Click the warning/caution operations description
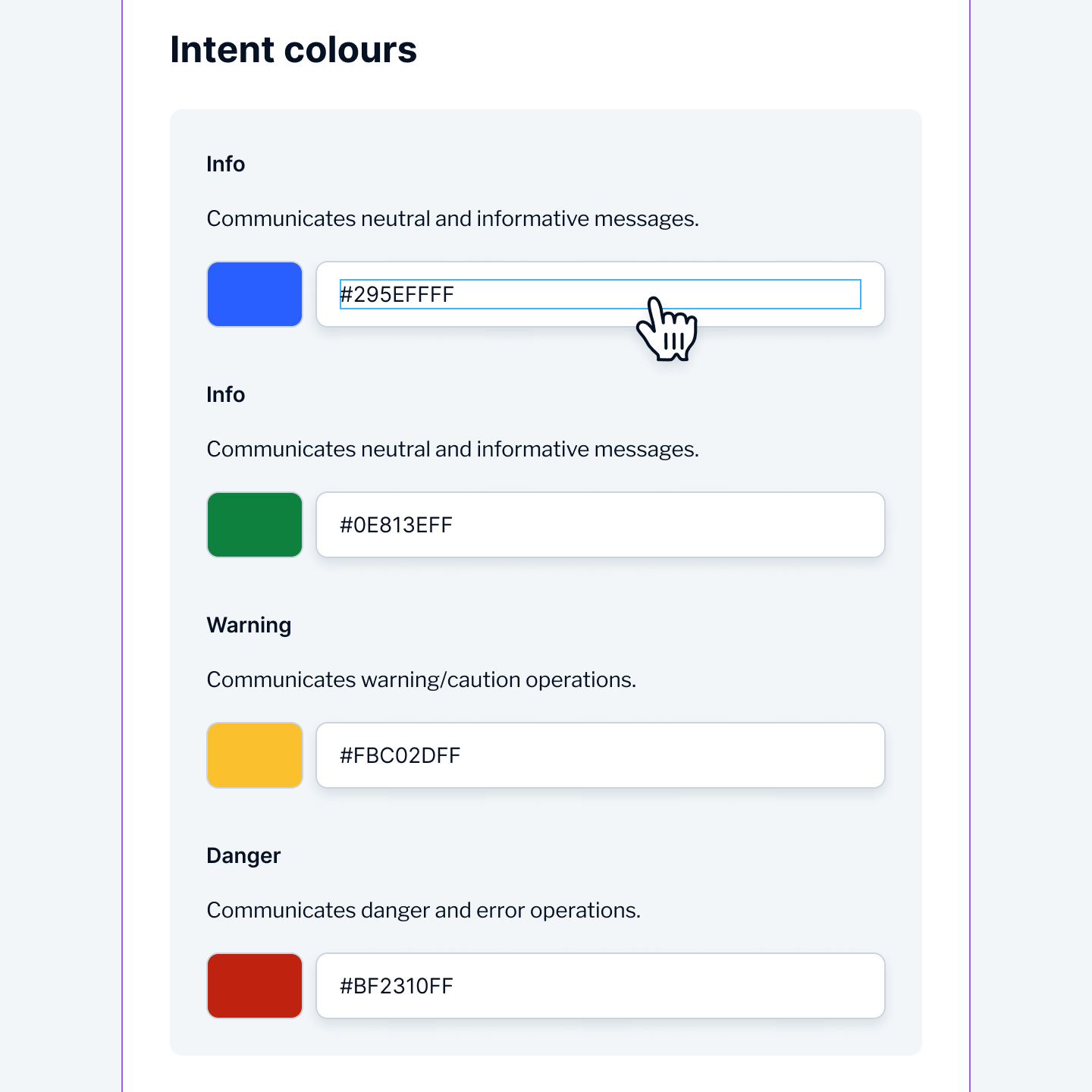 (422, 680)
